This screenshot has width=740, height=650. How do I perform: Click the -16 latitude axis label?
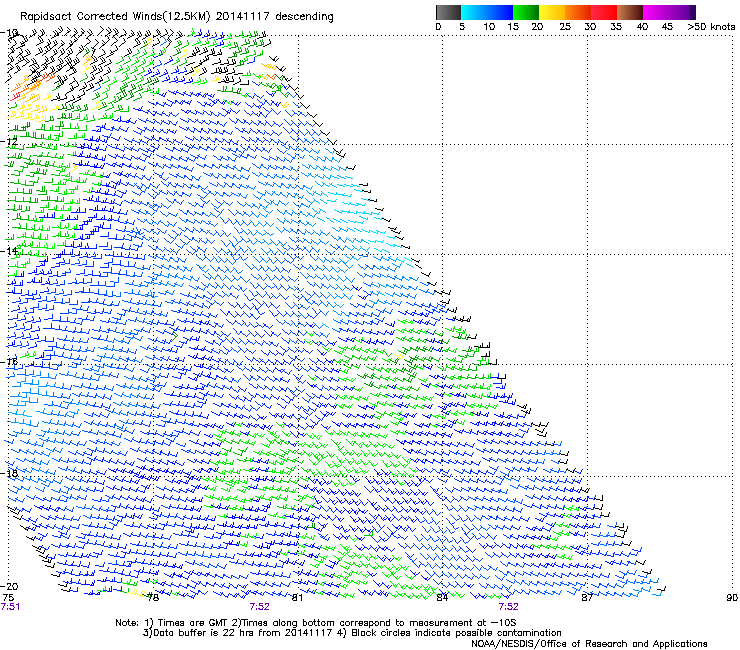click(9, 362)
